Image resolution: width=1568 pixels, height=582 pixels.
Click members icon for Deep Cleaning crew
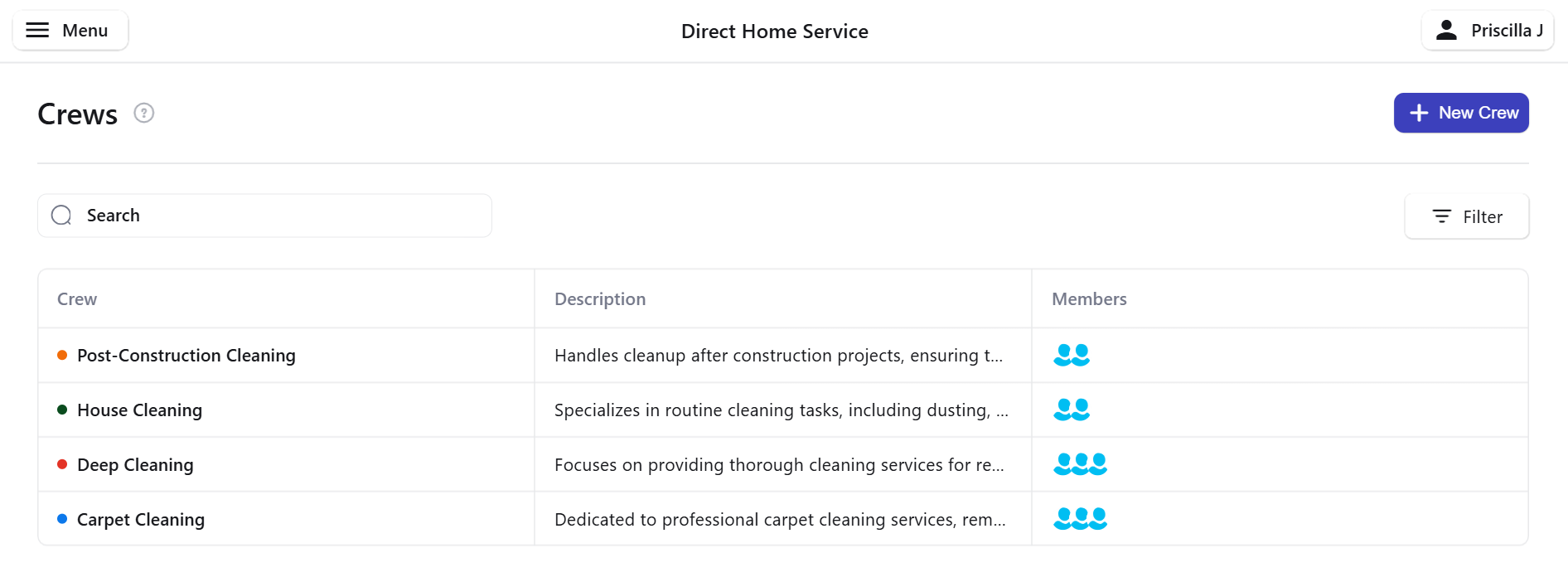(1080, 464)
